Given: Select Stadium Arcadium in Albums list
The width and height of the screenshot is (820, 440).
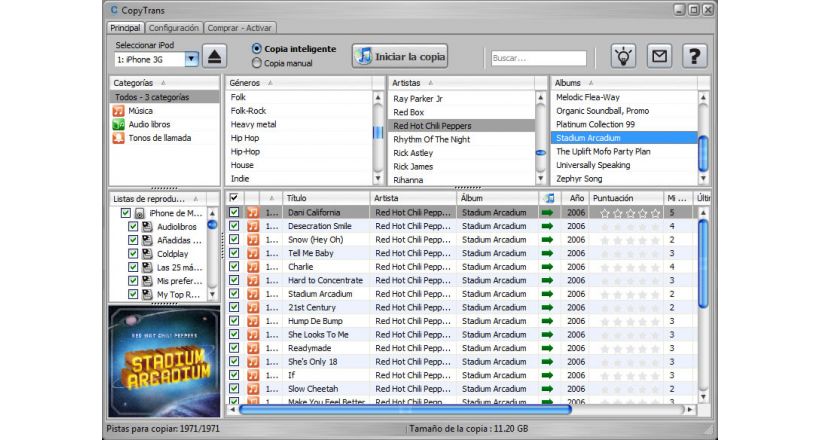Looking at the screenshot, I should pos(624,138).
